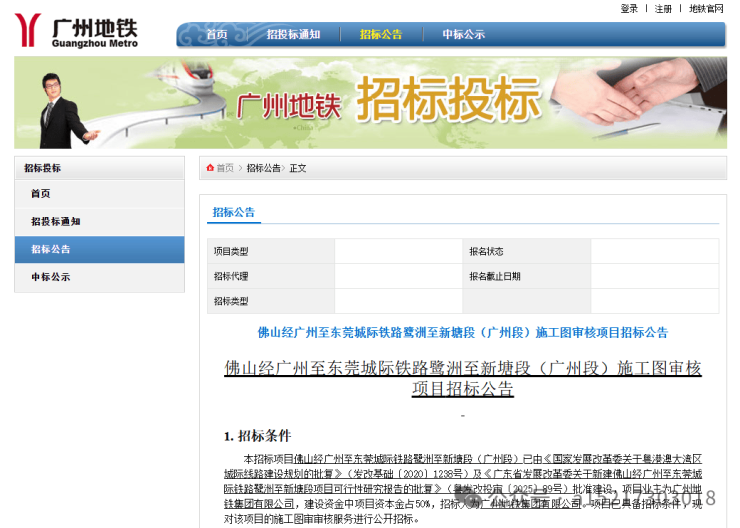Click the Guangzhou Metro logo
The width and height of the screenshot is (740, 528).
point(76,32)
